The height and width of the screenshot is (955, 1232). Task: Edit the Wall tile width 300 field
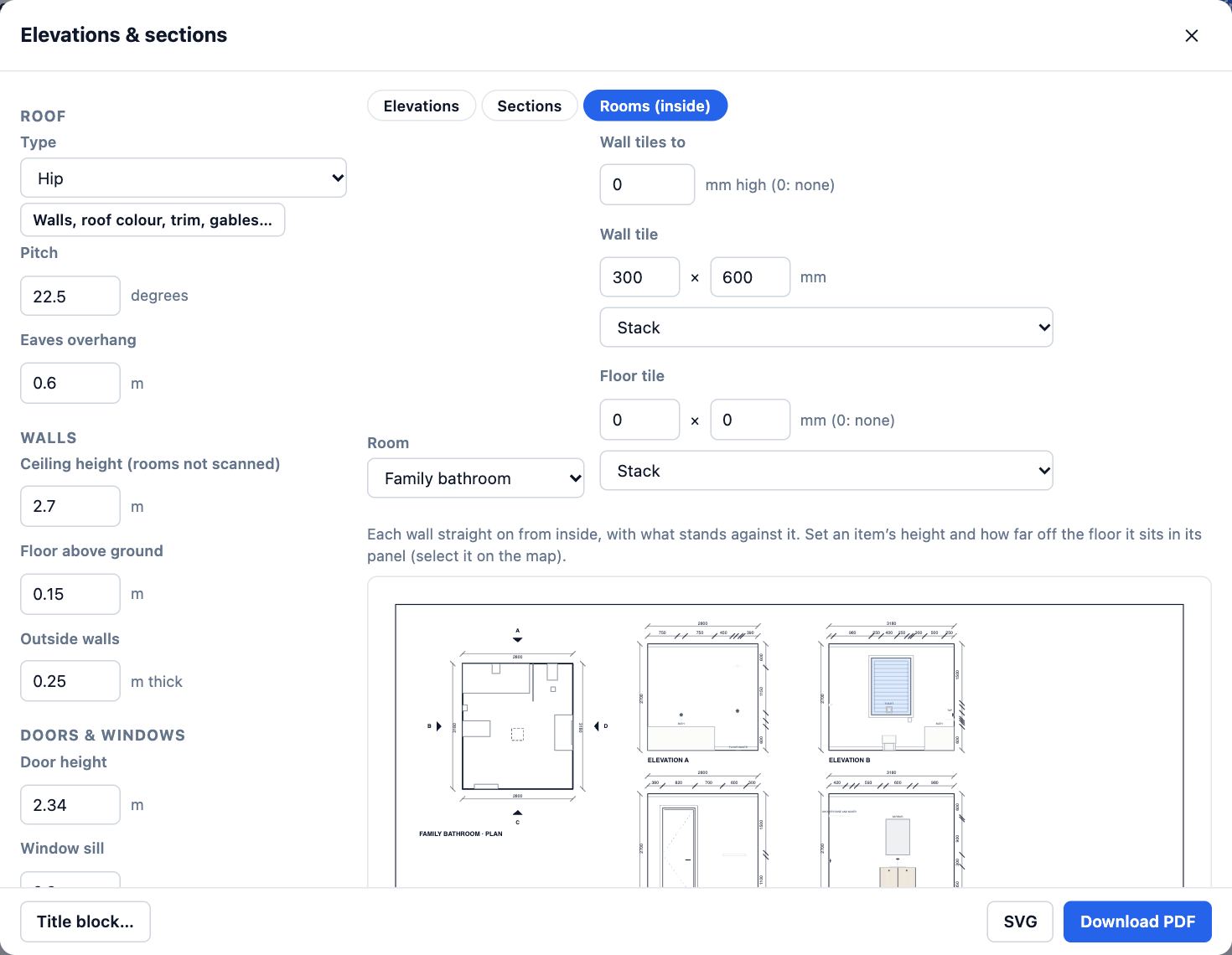click(x=639, y=277)
